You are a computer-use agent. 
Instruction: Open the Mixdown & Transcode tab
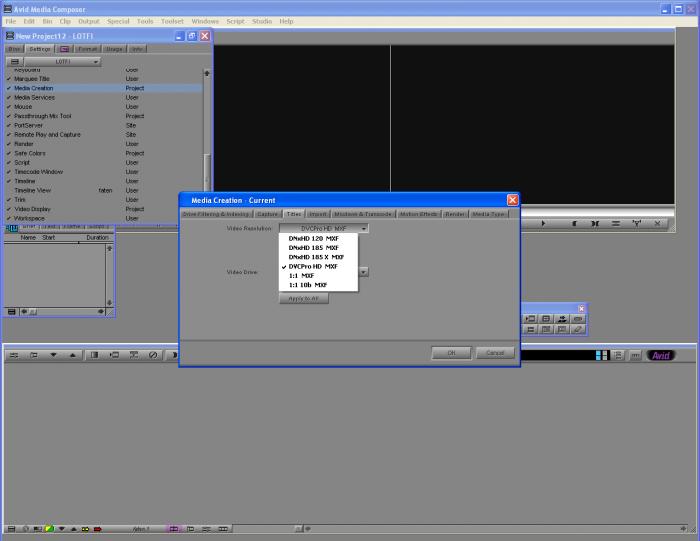(363, 214)
